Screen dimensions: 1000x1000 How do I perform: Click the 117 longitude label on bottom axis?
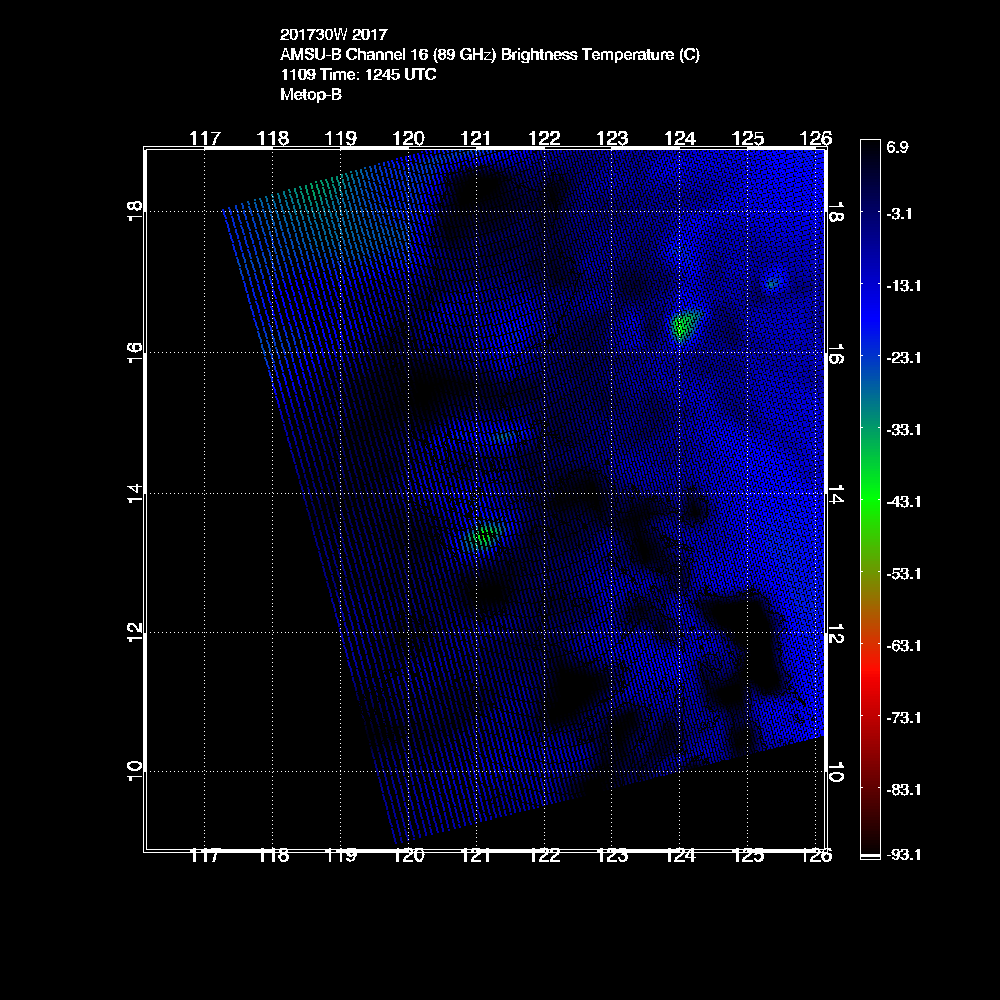point(205,856)
